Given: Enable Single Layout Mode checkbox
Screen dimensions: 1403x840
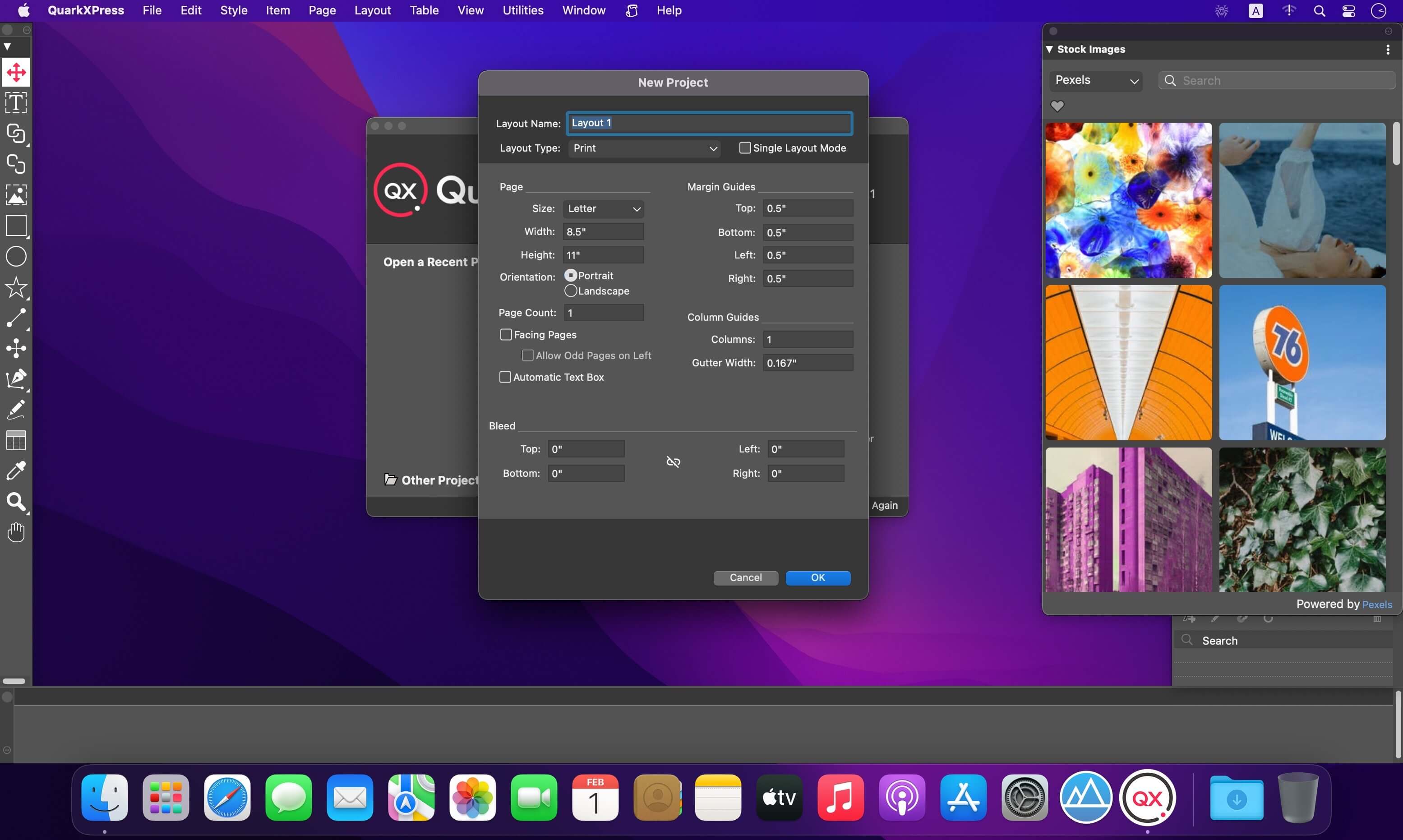Looking at the screenshot, I should tap(745, 148).
